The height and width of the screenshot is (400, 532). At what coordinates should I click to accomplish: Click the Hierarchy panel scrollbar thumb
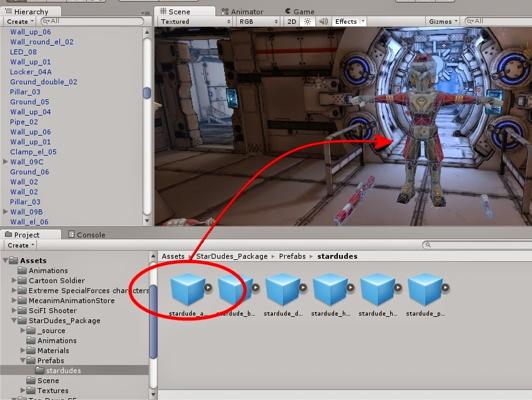147,93
